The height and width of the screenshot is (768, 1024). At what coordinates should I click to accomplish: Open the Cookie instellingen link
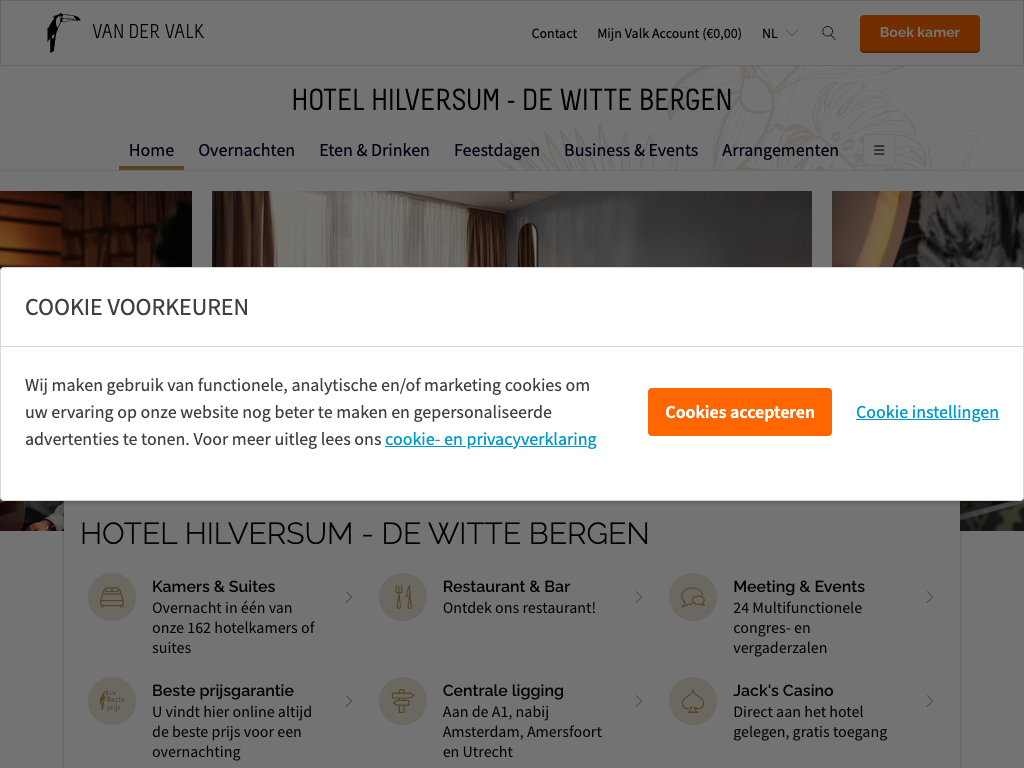pos(927,412)
